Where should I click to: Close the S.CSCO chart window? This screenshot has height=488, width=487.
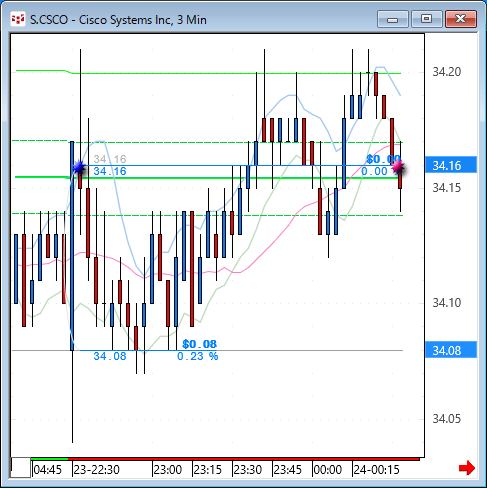461,19
